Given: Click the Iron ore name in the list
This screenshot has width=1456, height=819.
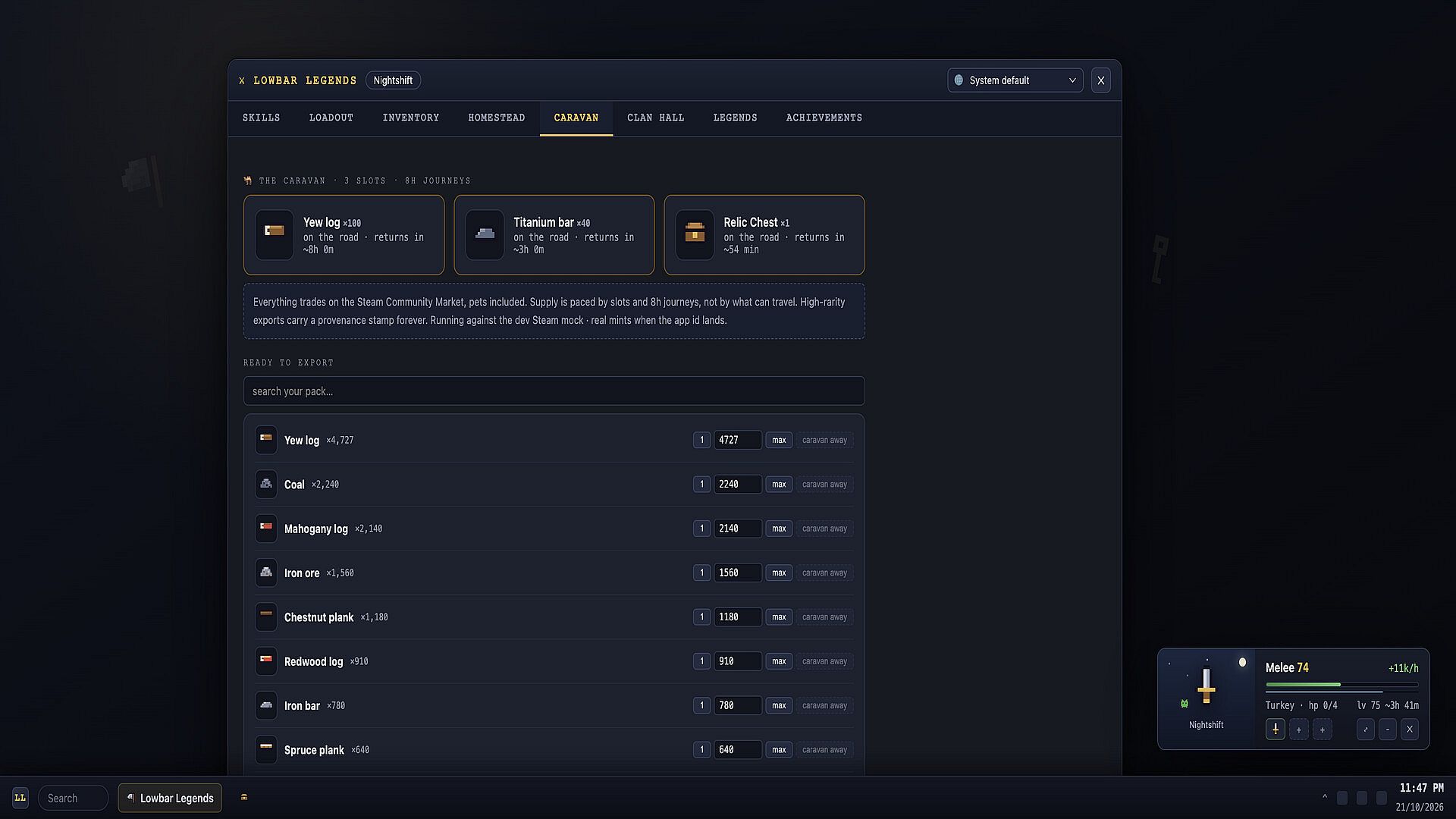Looking at the screenshot, I should tap(302, 573).
